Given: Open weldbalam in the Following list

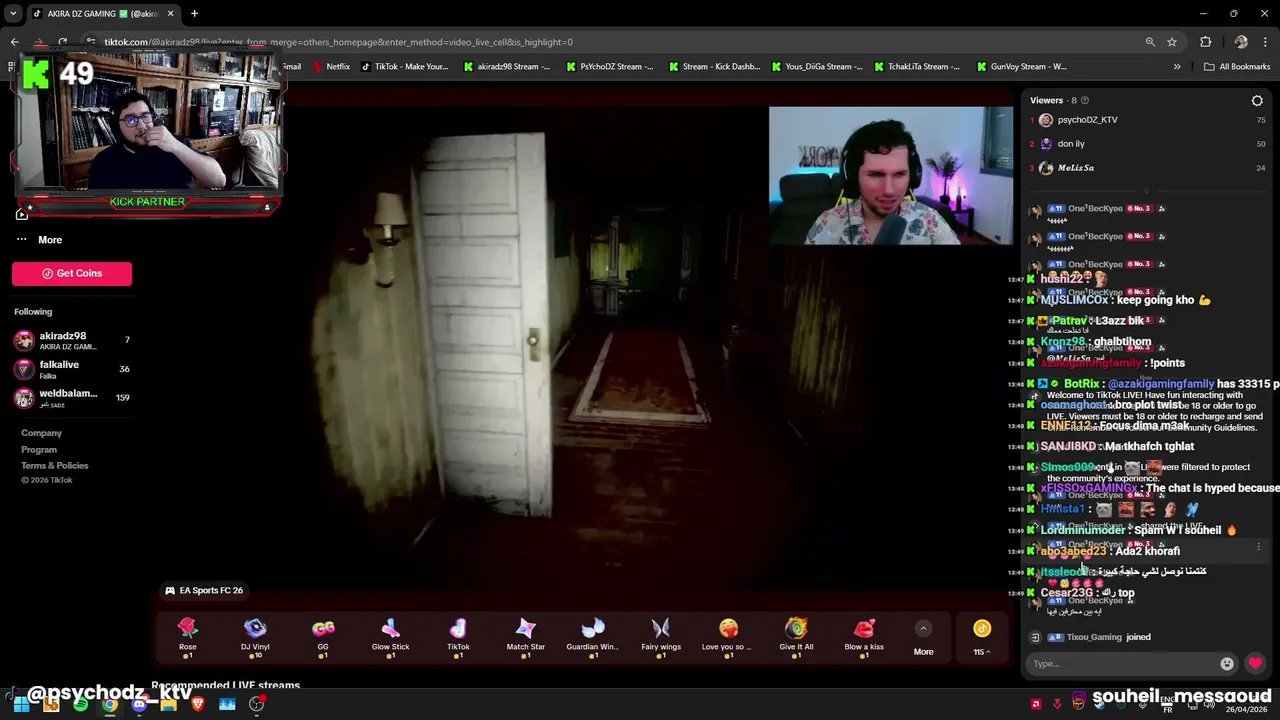Looking at the screenshot, I should 70,397.
